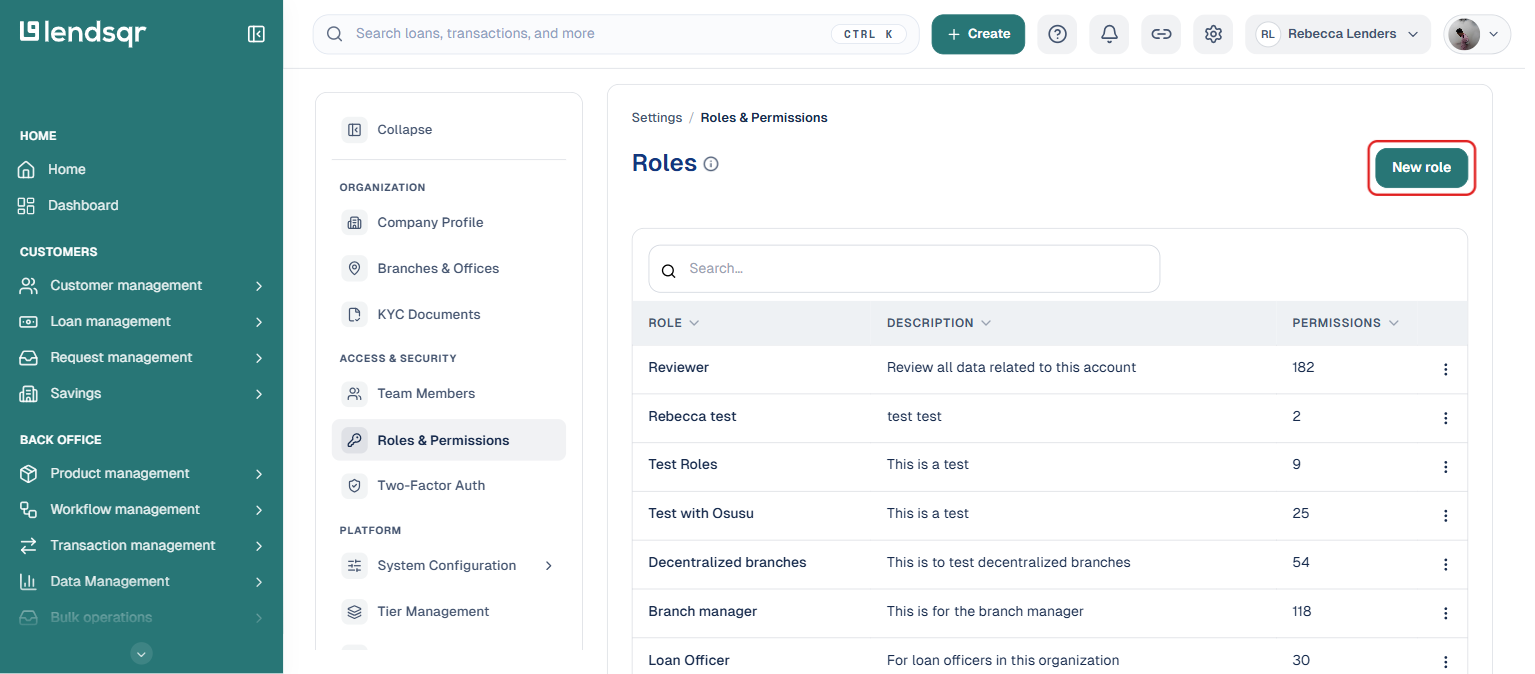Open row actions menu for Test Roles
The image size is (1535, 674).
click(1445, 467)
